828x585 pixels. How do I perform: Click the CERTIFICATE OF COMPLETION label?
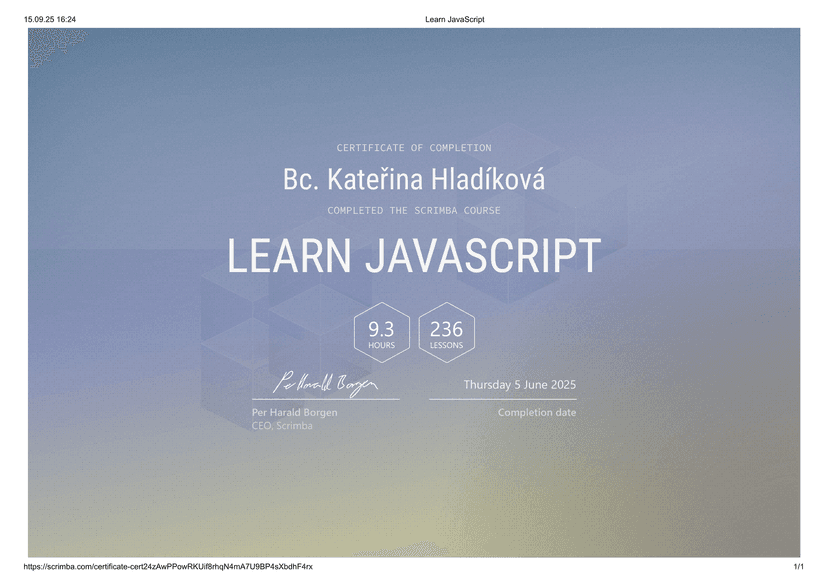[414, 147]
